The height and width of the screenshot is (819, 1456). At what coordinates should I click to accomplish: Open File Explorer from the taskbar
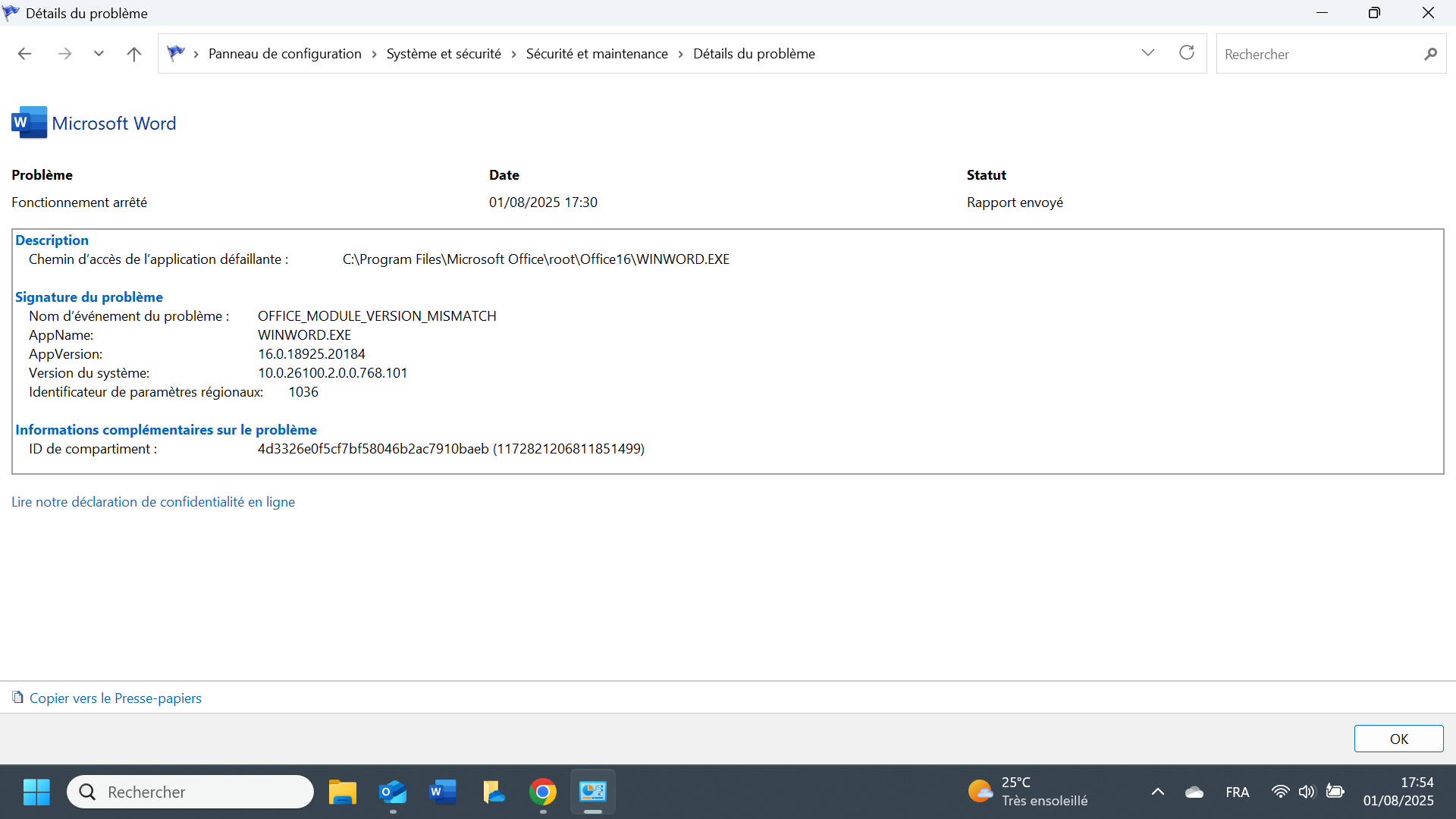343,792
